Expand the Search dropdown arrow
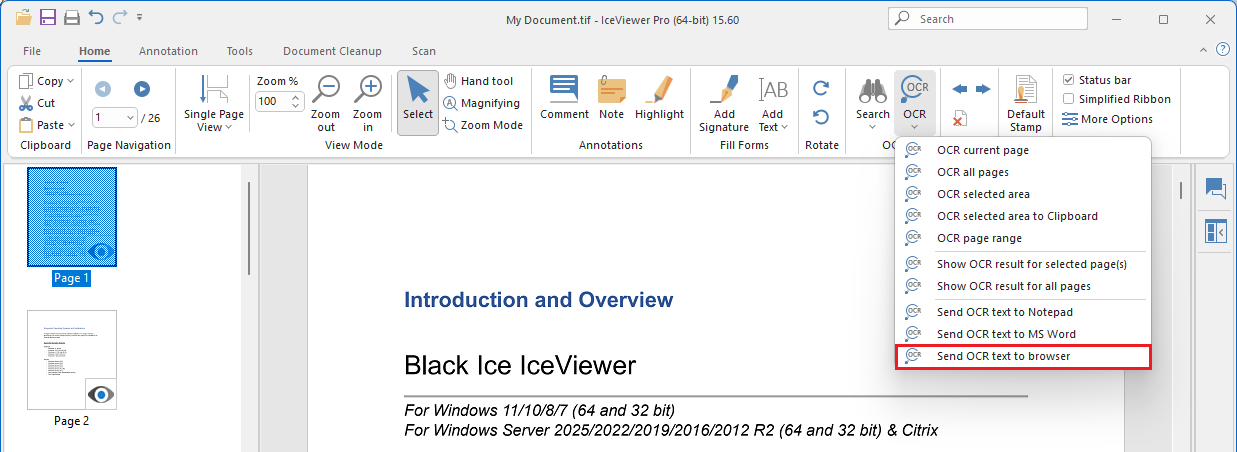 873,127
